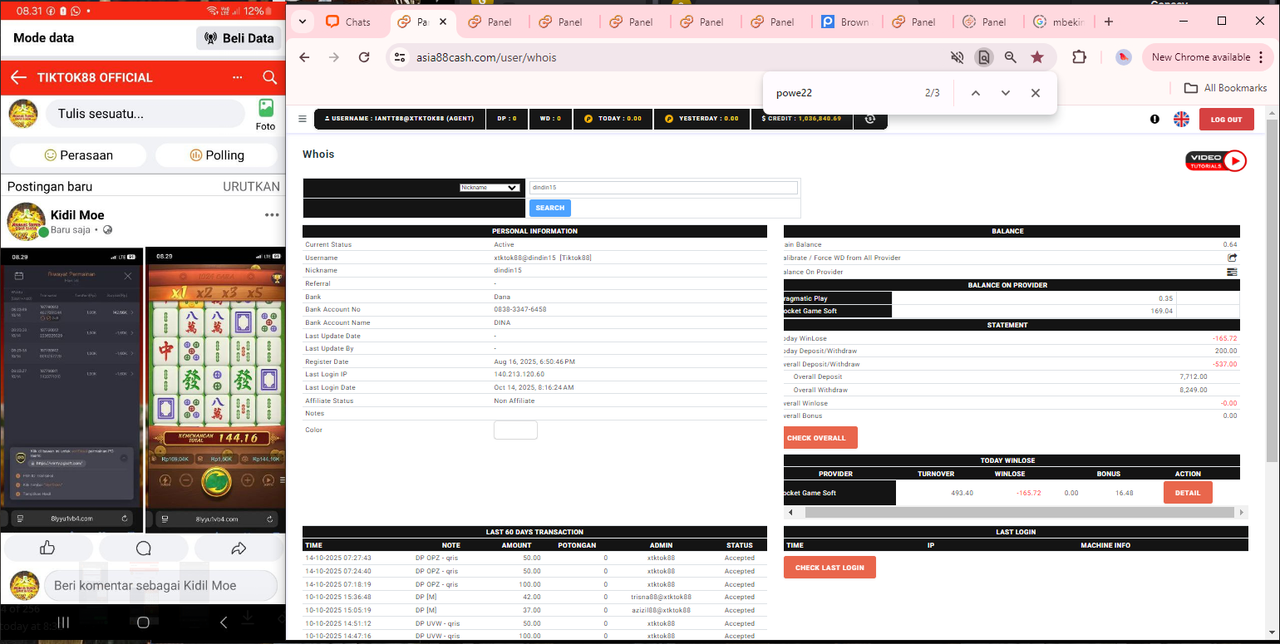Image resolution: width=1280 pixels, height=644 pixels.
Task: Open options for Kidil Moe's post
Action: (271, 215)
